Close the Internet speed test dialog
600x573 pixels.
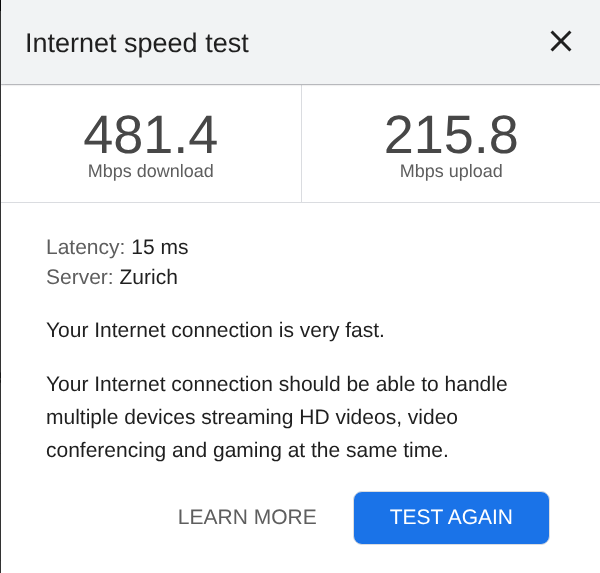click(x=561, y=41)
